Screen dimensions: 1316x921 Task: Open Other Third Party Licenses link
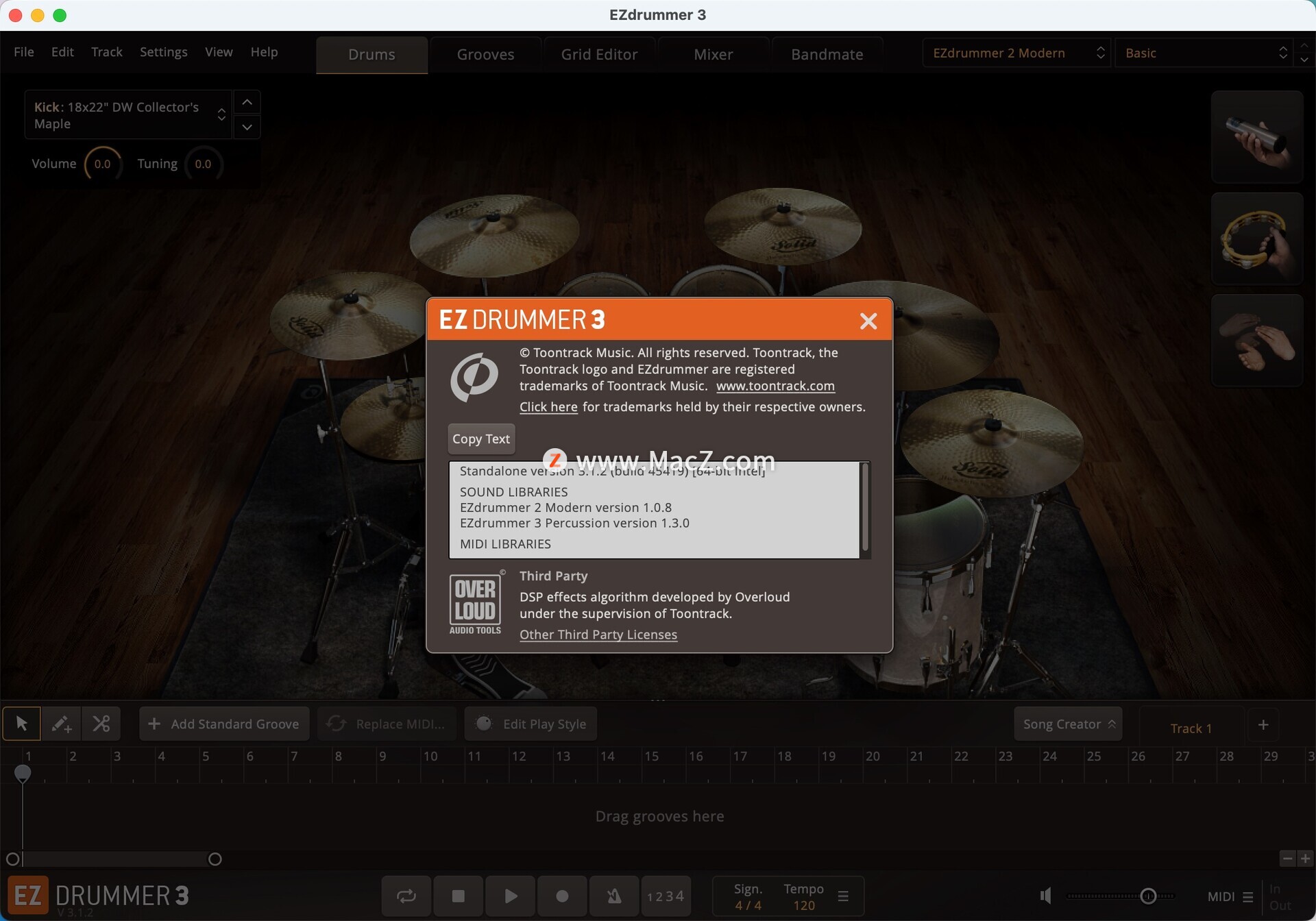pyautogui.click(x=598, y=635)
